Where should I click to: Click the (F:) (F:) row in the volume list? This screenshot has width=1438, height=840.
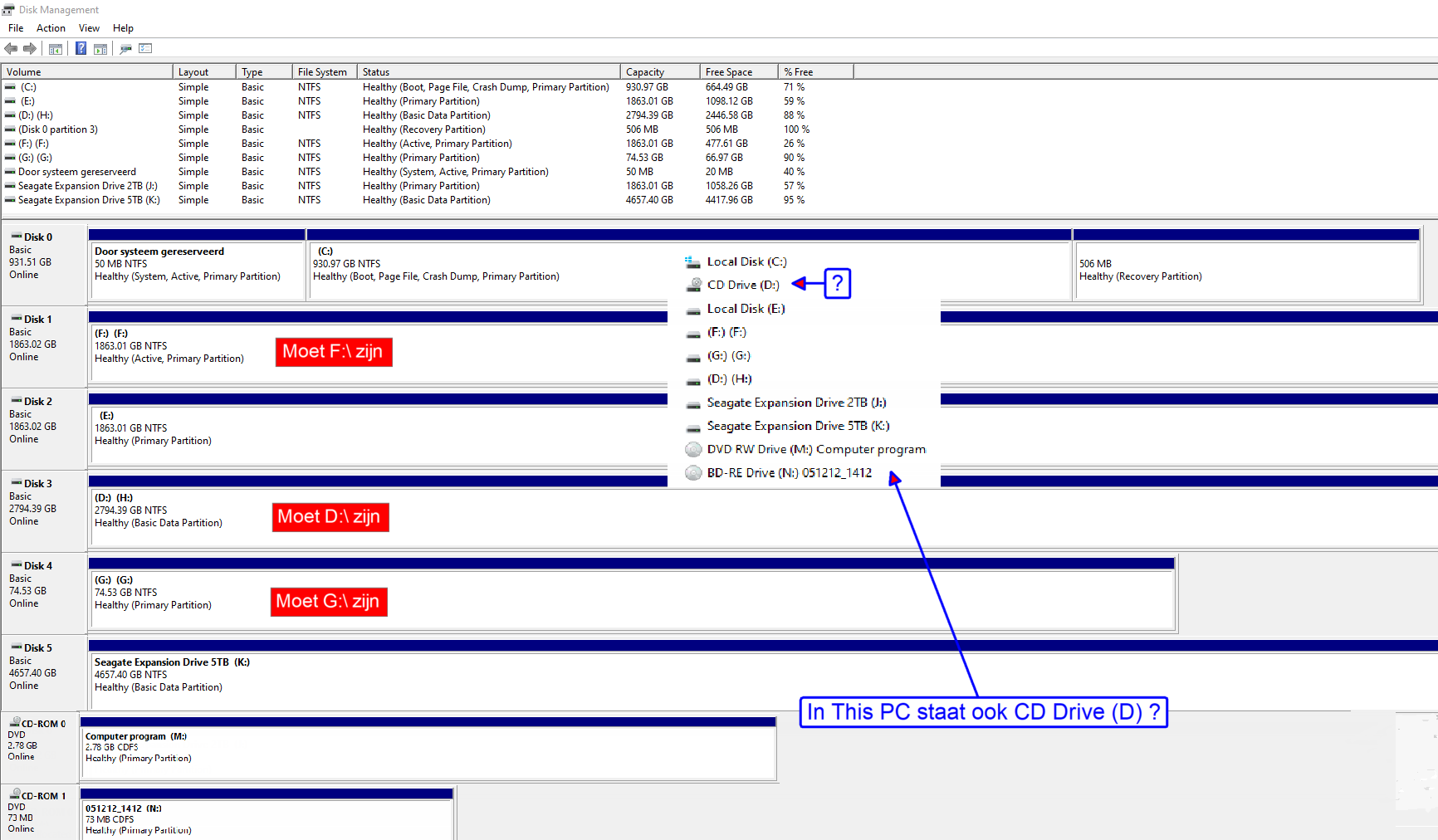pos(428,144)
